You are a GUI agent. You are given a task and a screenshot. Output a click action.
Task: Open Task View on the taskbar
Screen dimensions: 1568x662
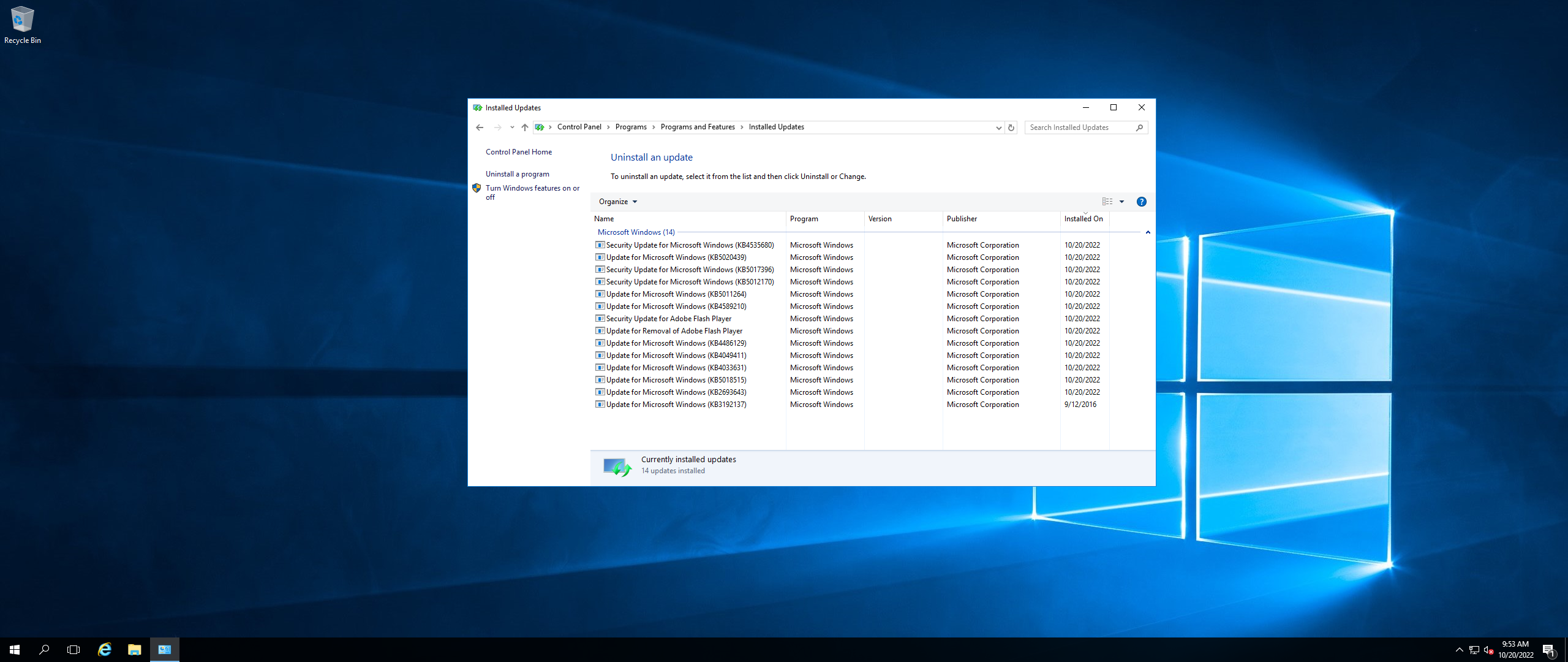click(x=73, y=650)
